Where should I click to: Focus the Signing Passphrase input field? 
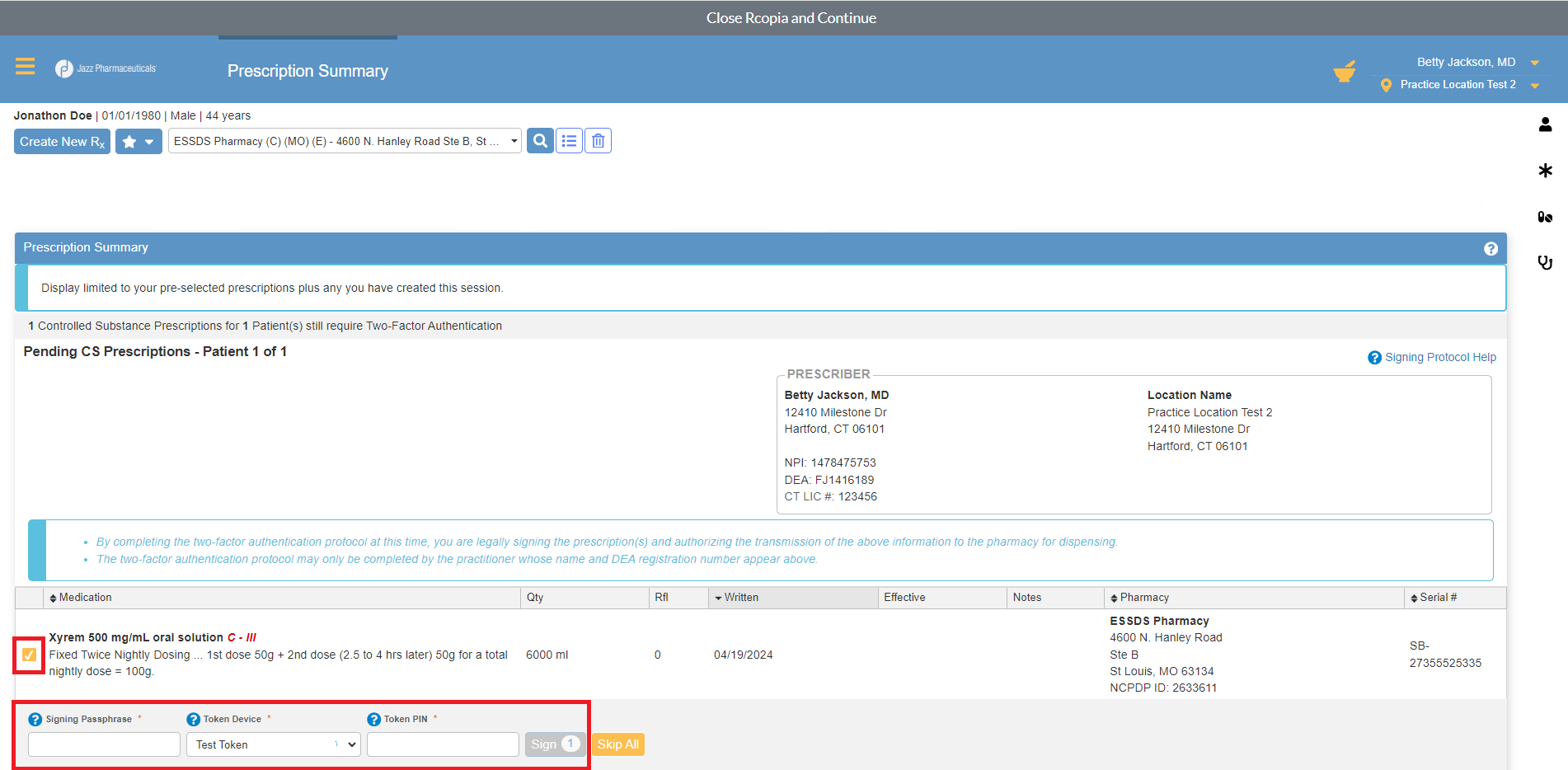coord(104,744)
